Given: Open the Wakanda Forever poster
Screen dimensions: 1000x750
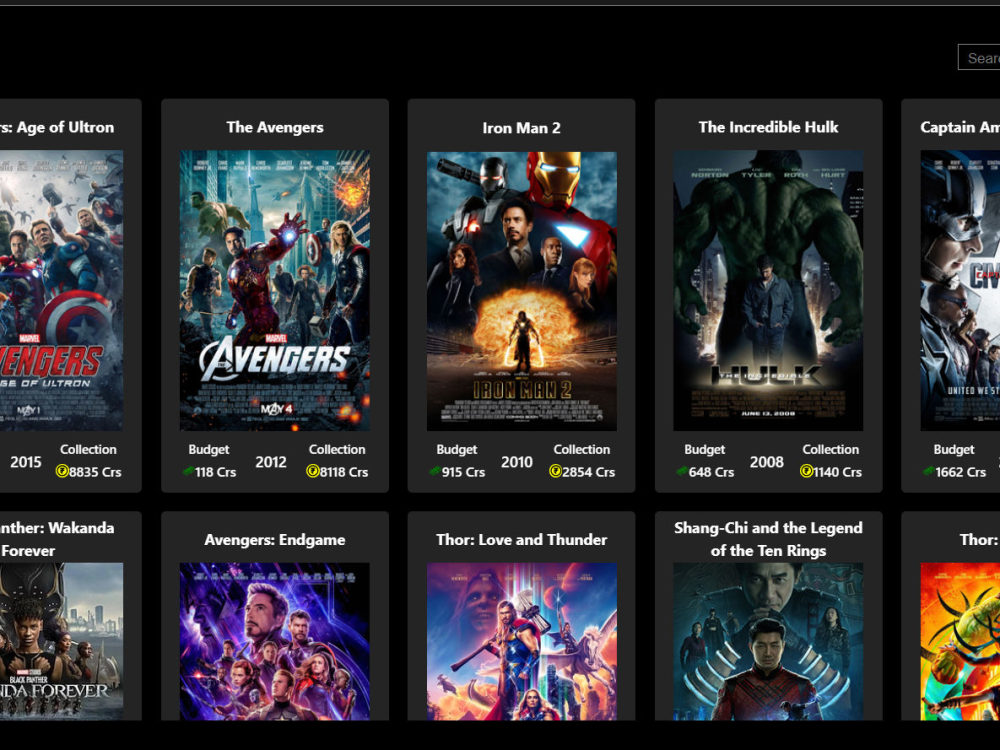Looking at the screenshot, I should coord(61,642).
